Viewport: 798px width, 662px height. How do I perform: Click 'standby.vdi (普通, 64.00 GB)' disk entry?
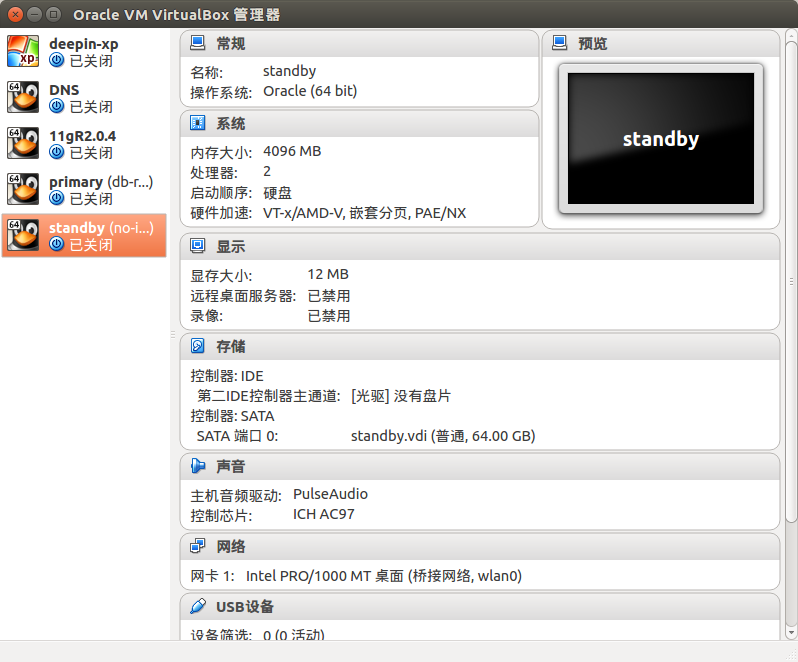(443, 436)
